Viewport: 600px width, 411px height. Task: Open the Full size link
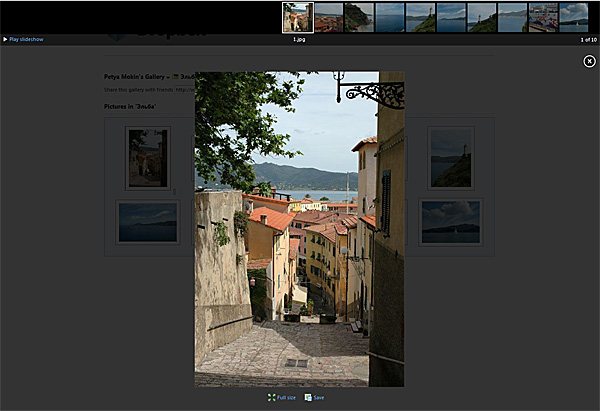[286, 397]
